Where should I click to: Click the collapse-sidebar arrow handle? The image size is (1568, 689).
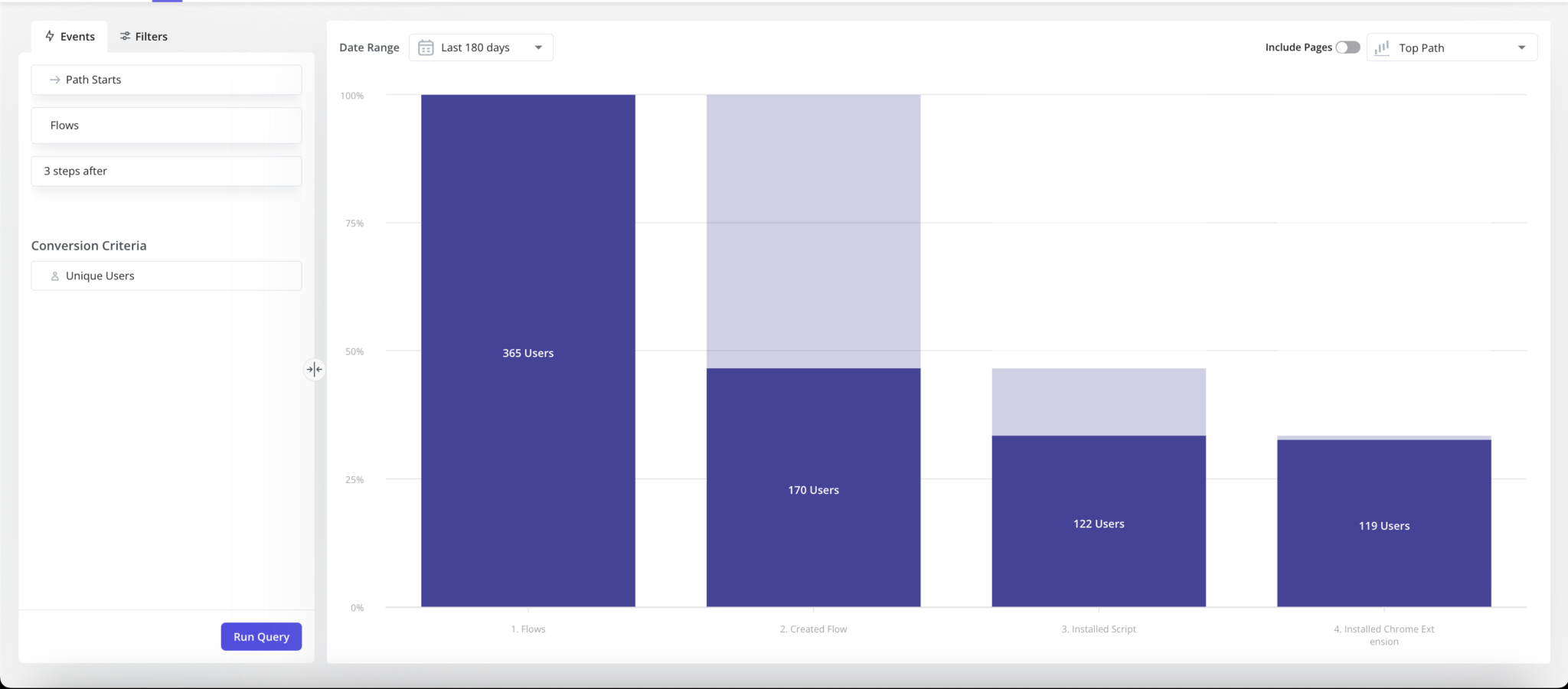[x=314, y=369]
